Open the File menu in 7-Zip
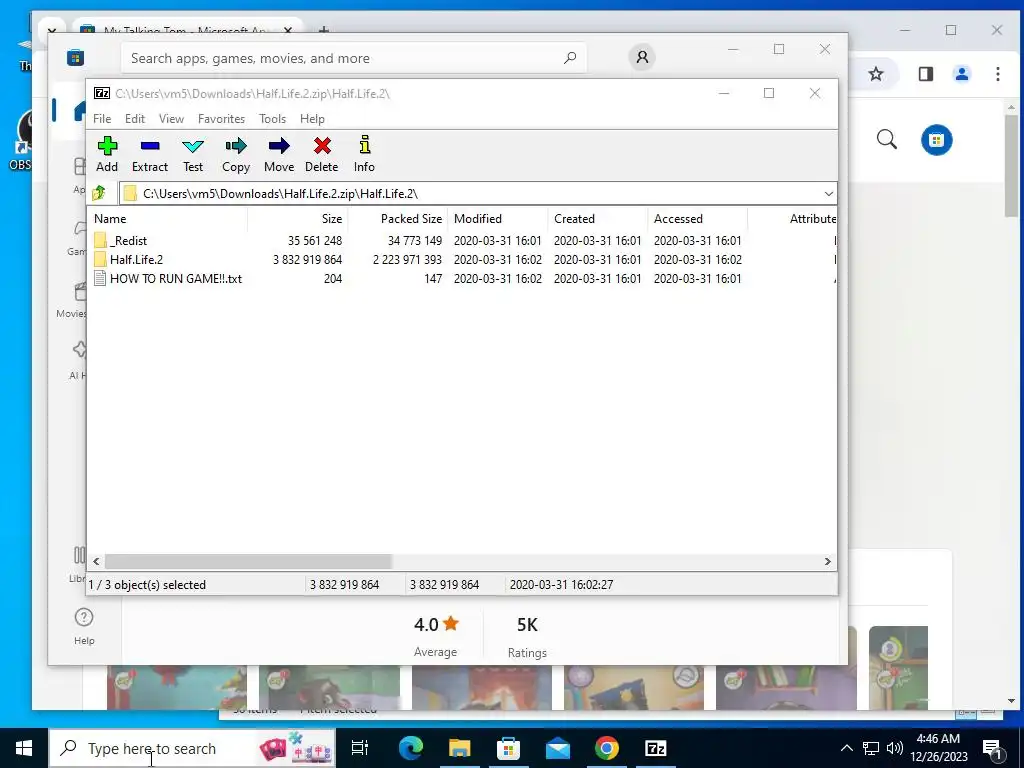This screenshot has width=1024, height=768. [102, 119]
